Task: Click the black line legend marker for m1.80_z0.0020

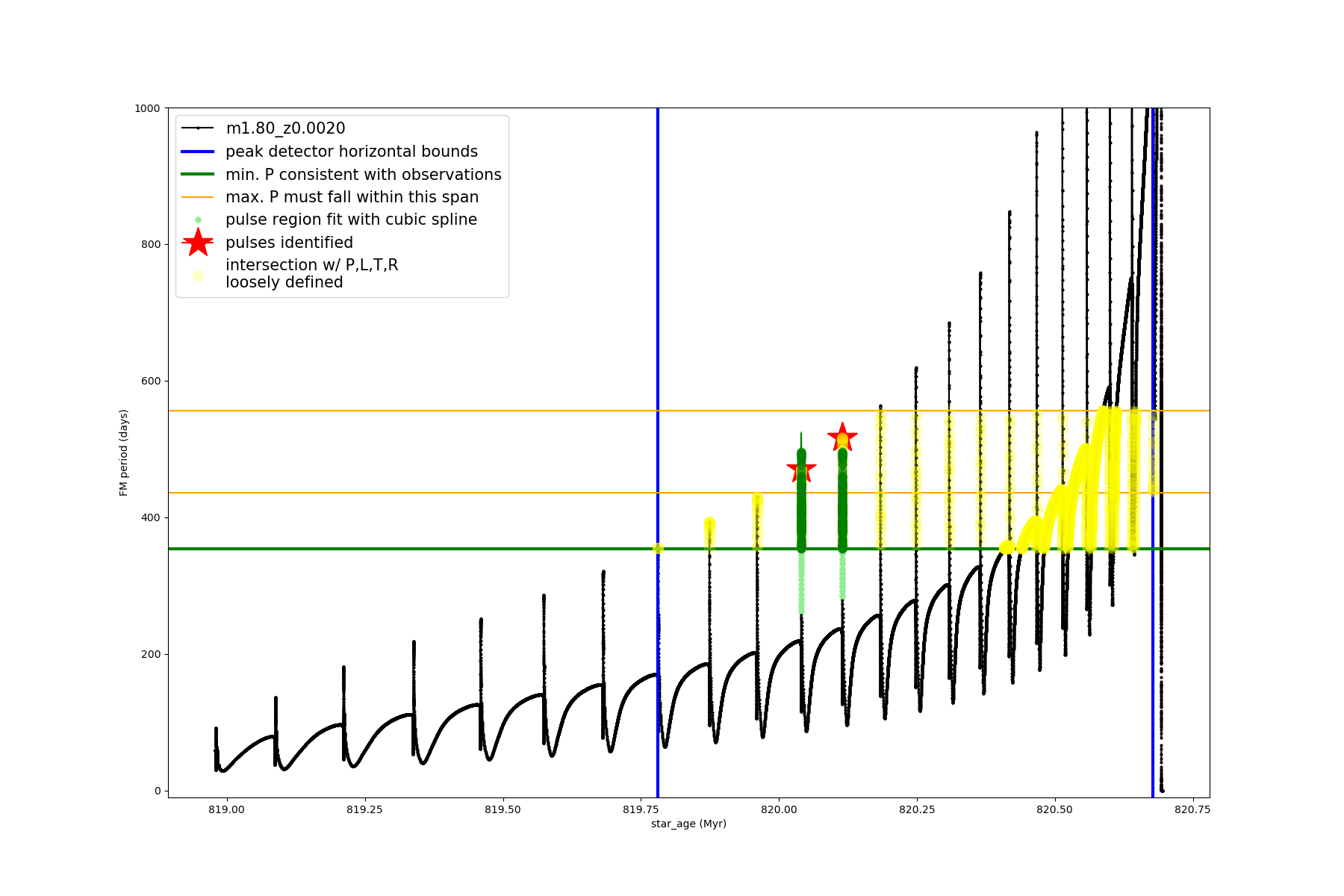Action: pyautogui.click(x=198, y=128)
